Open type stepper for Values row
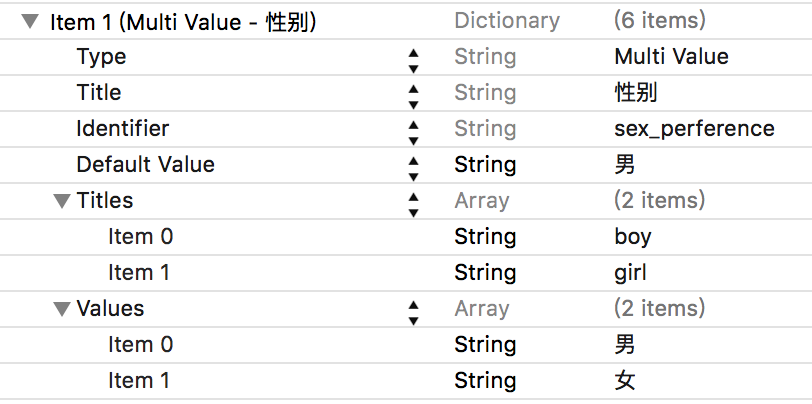The height and width of the screenshot is (404, 812). [414, 310]
